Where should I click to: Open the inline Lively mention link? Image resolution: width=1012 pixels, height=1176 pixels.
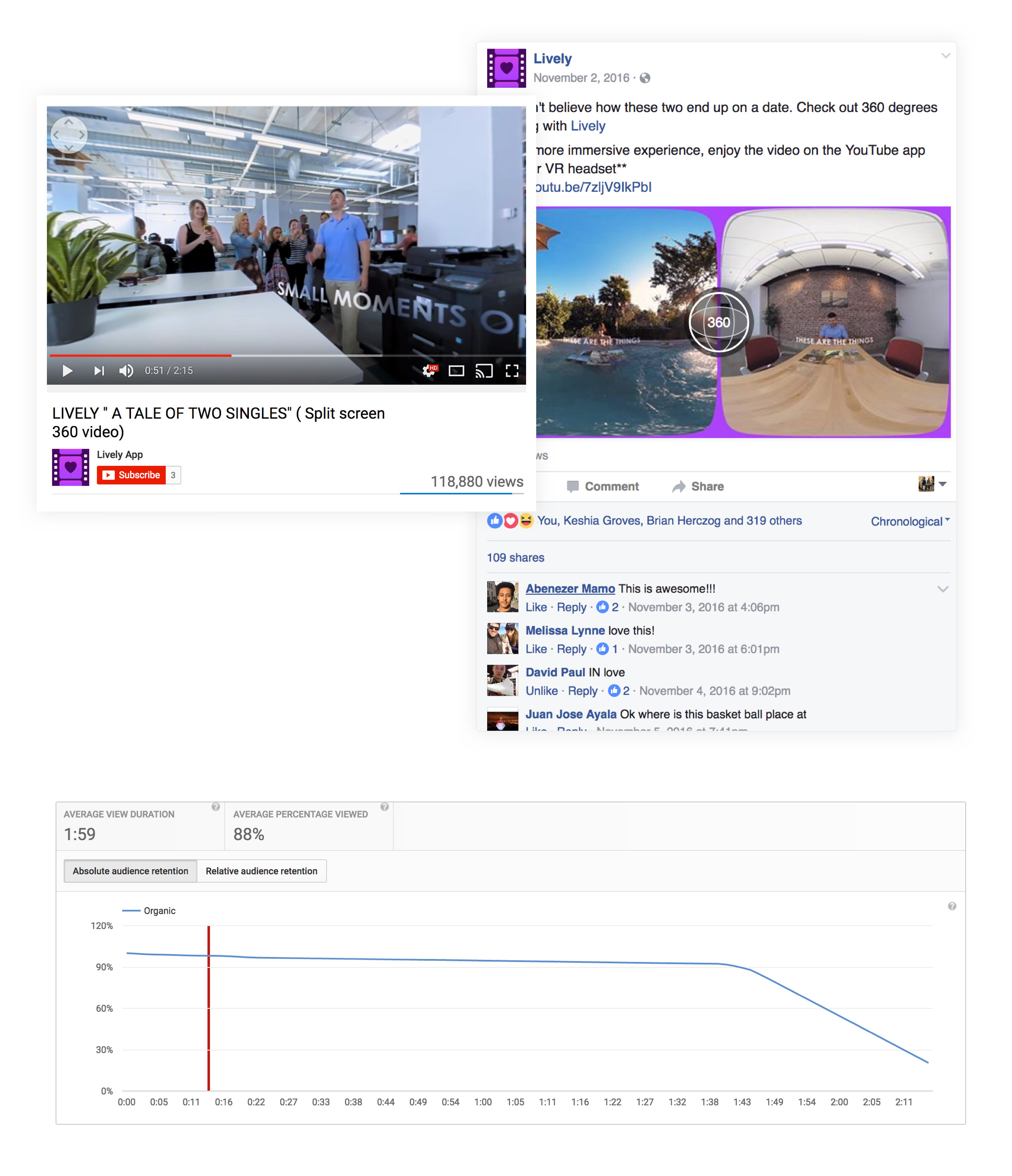coord(588,126)
